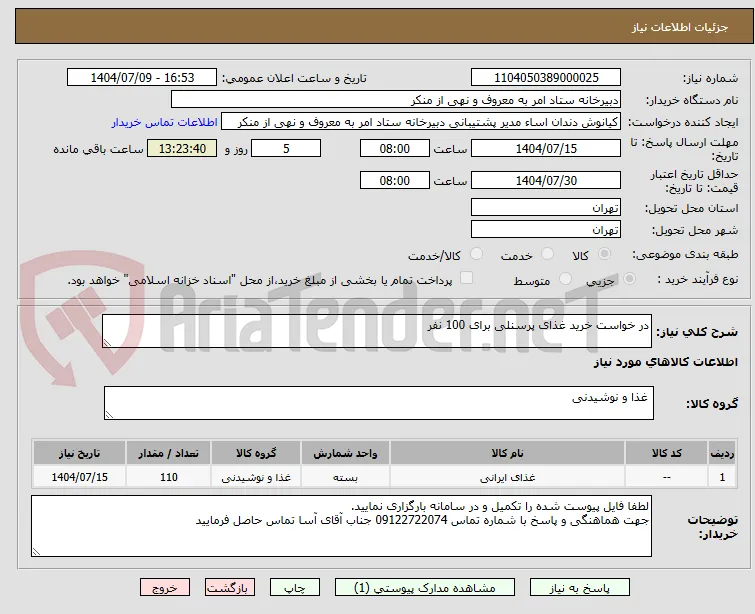Open مشاهده مدارک پیوستی (1) button
This screenshot has height=614, width=755.
[x=425, y=588]
